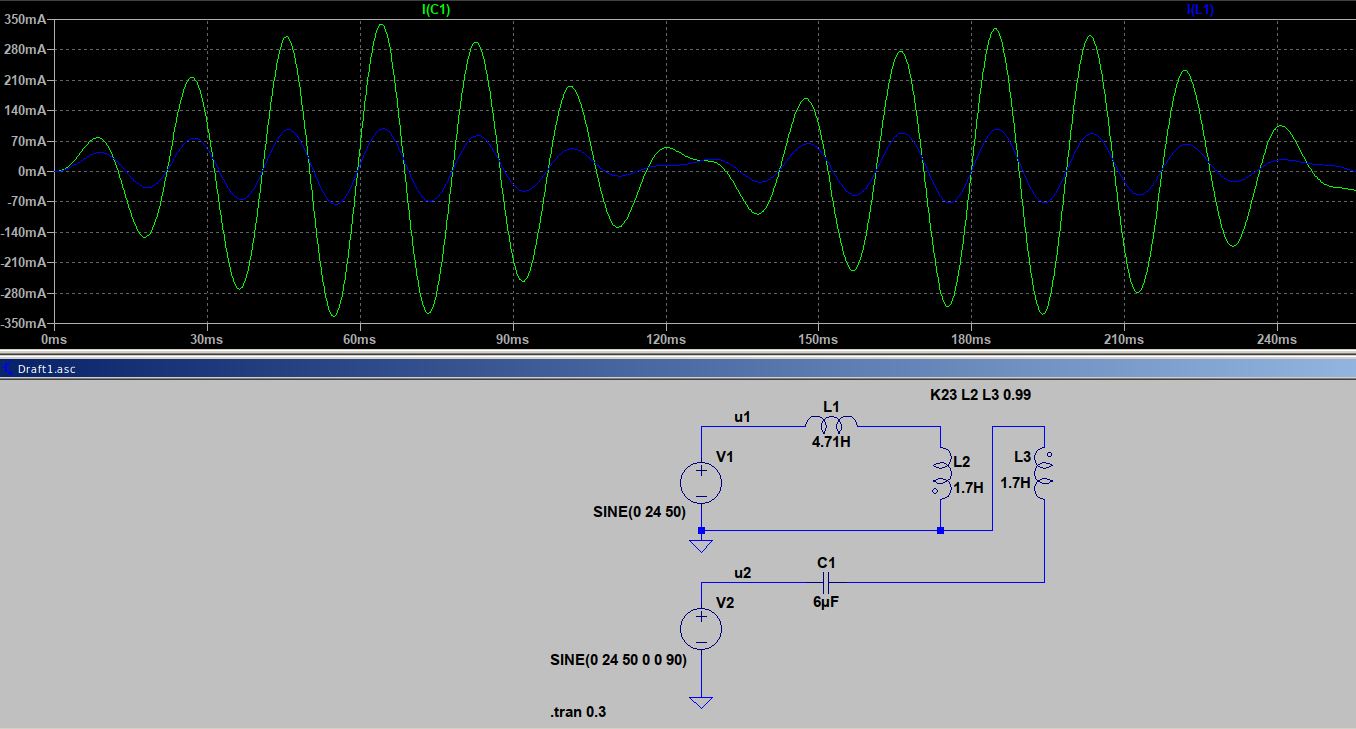The height and width of the screenshot is (729, 1356).
Task: Click the ground symbol under V1
Action: 701,545
